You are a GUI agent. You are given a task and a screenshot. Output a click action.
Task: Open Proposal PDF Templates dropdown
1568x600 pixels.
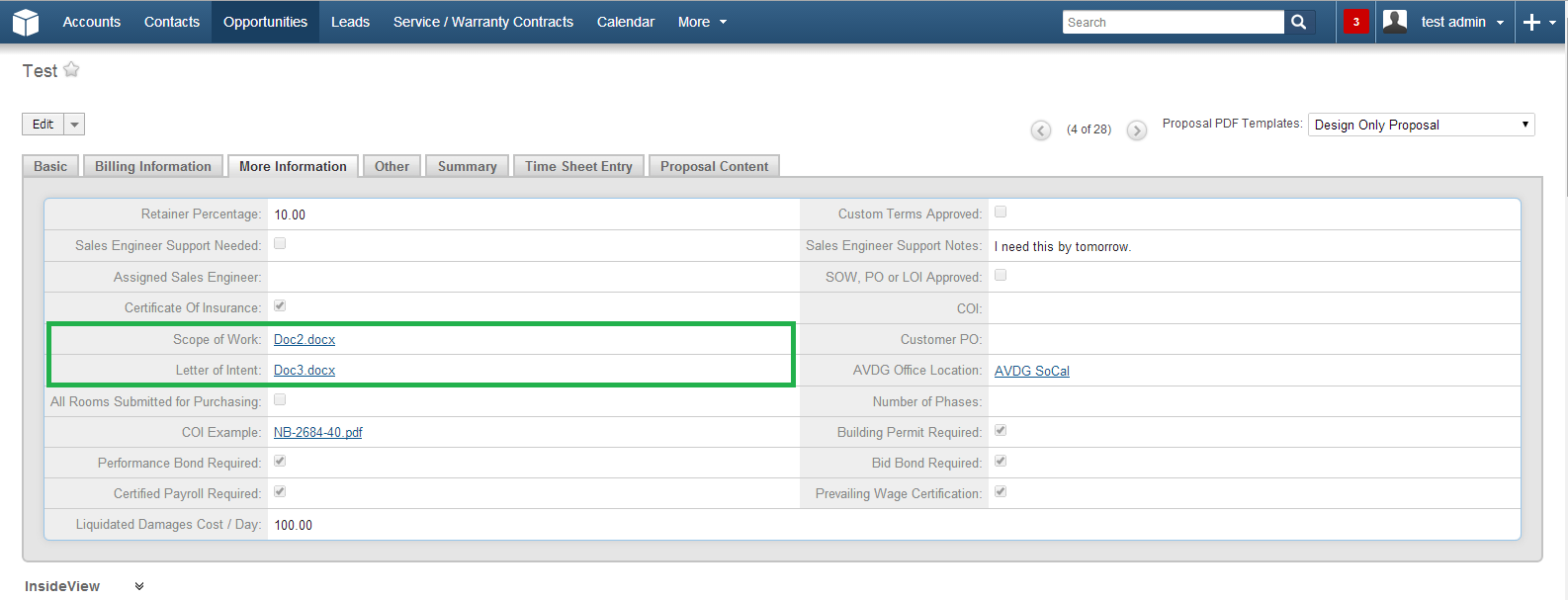(x=1421, y=125)
